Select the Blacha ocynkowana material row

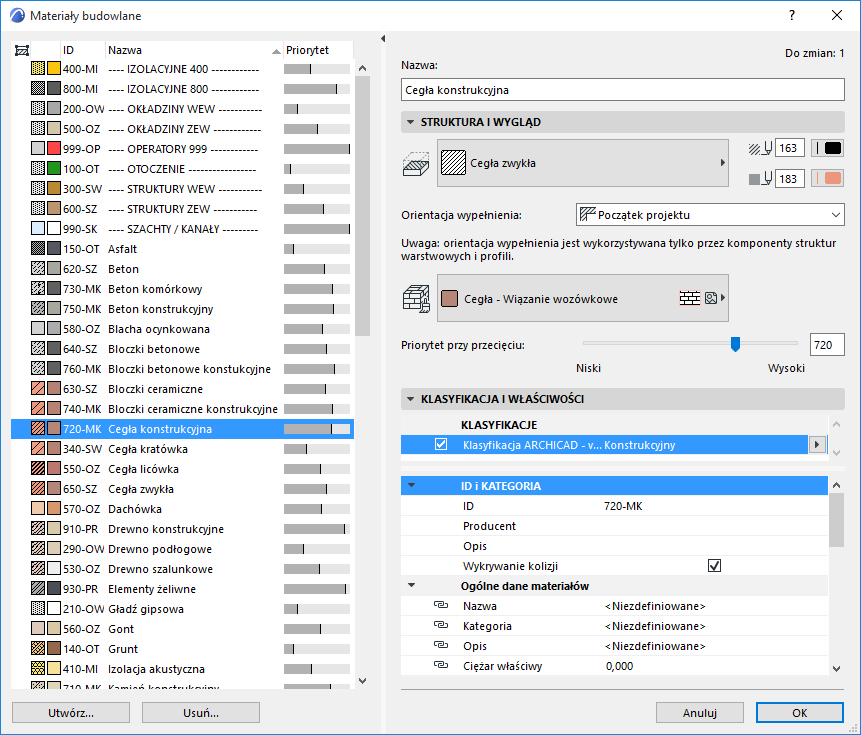(182, 329)
